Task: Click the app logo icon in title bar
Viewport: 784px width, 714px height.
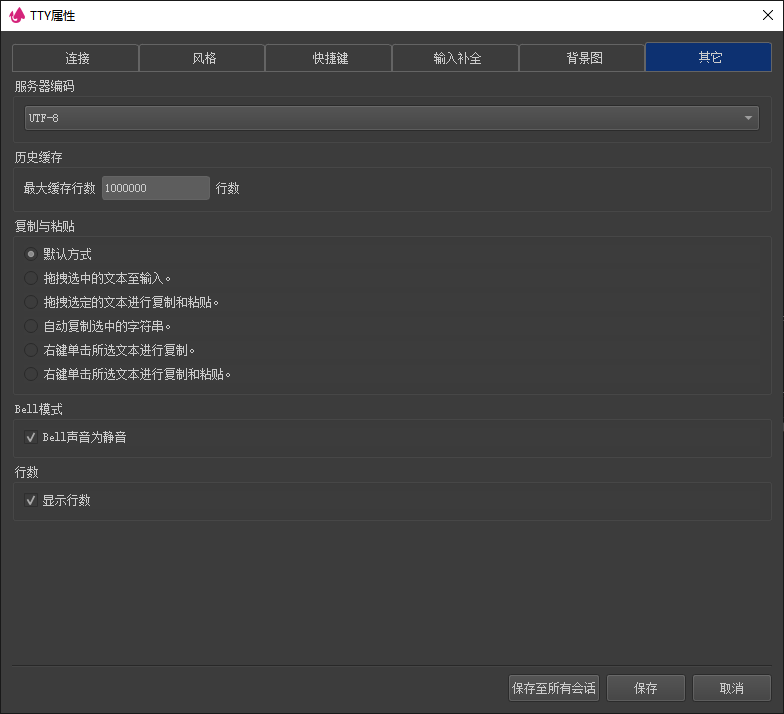Action: tap(16, 15)
